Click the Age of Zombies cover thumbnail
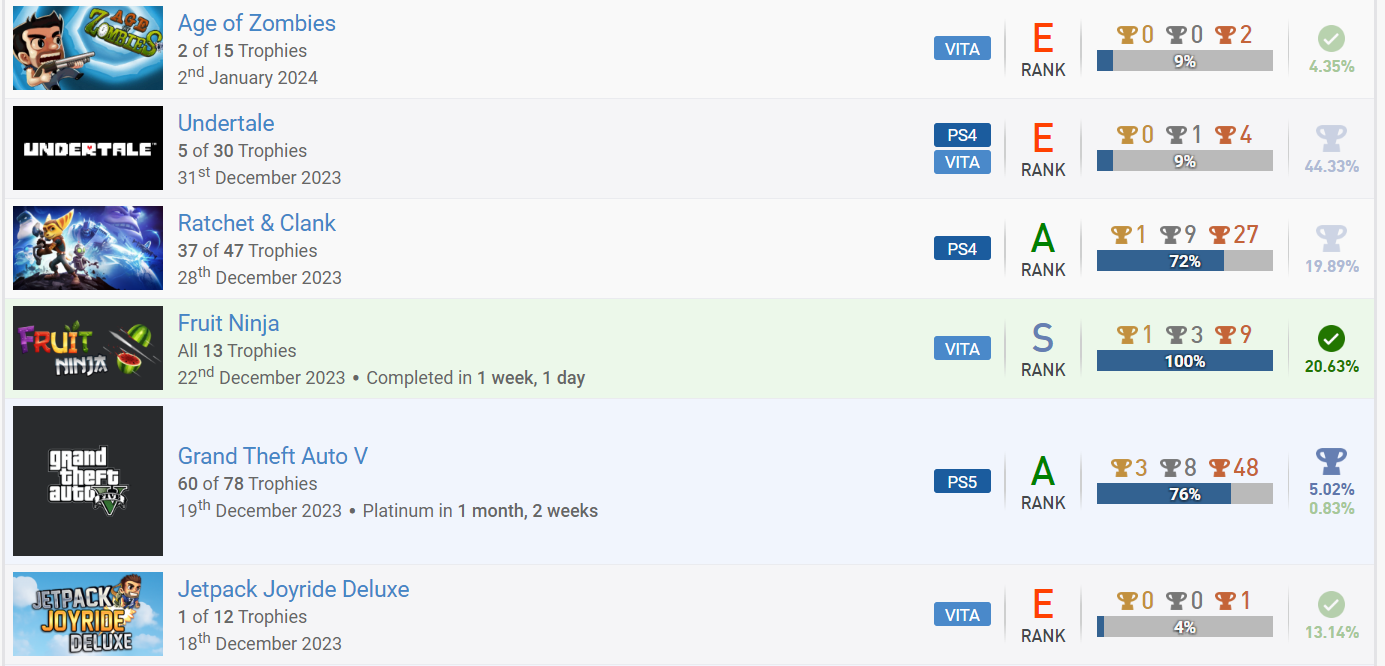This screenshot has width=1385, height=666. [x=88, y=48]
